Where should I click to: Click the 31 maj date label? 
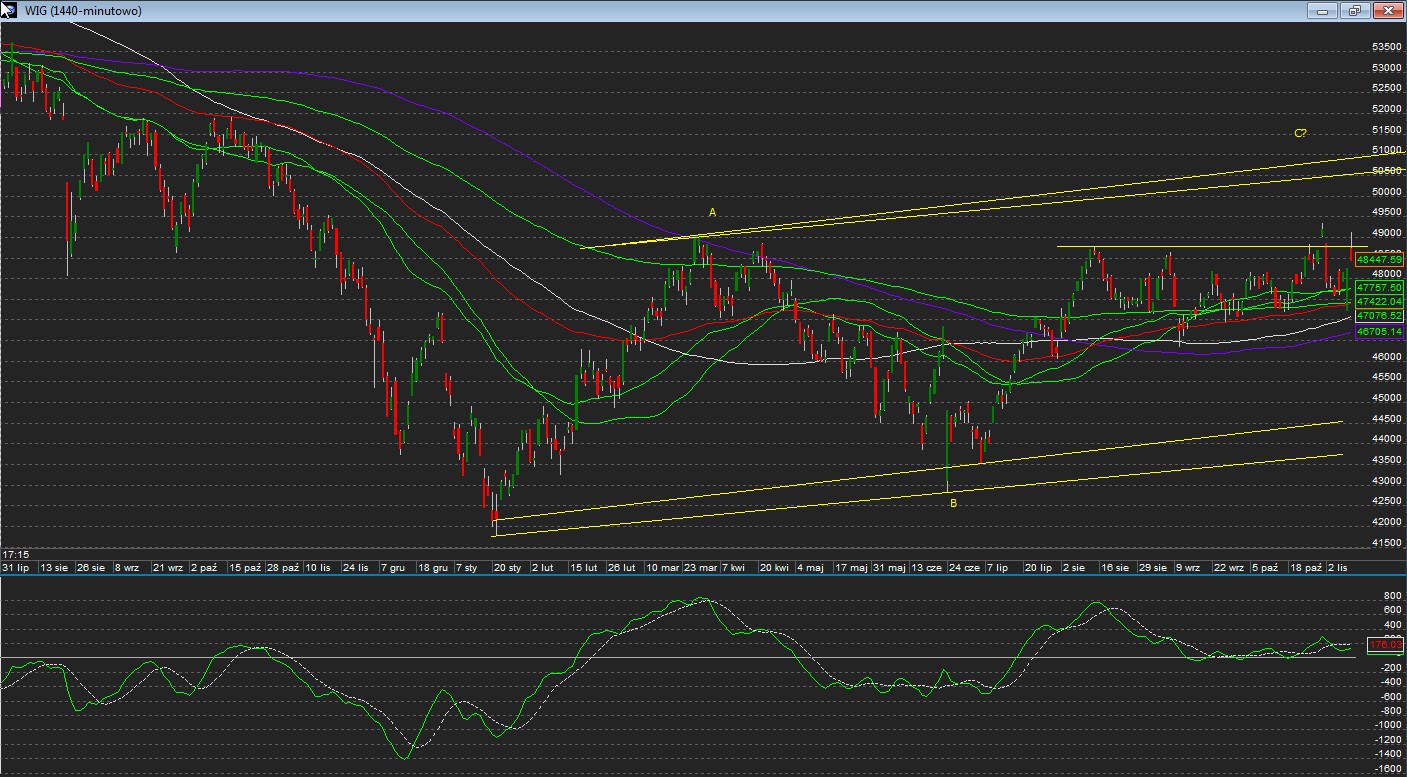click(889, 567)
